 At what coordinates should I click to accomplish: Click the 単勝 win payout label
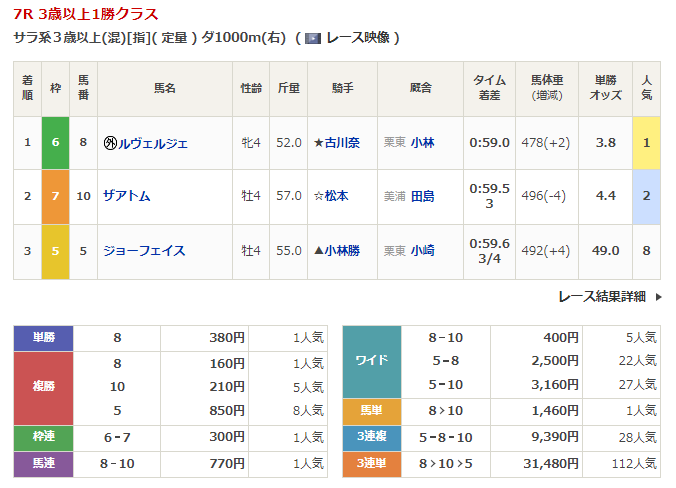(x=43, y=338)
